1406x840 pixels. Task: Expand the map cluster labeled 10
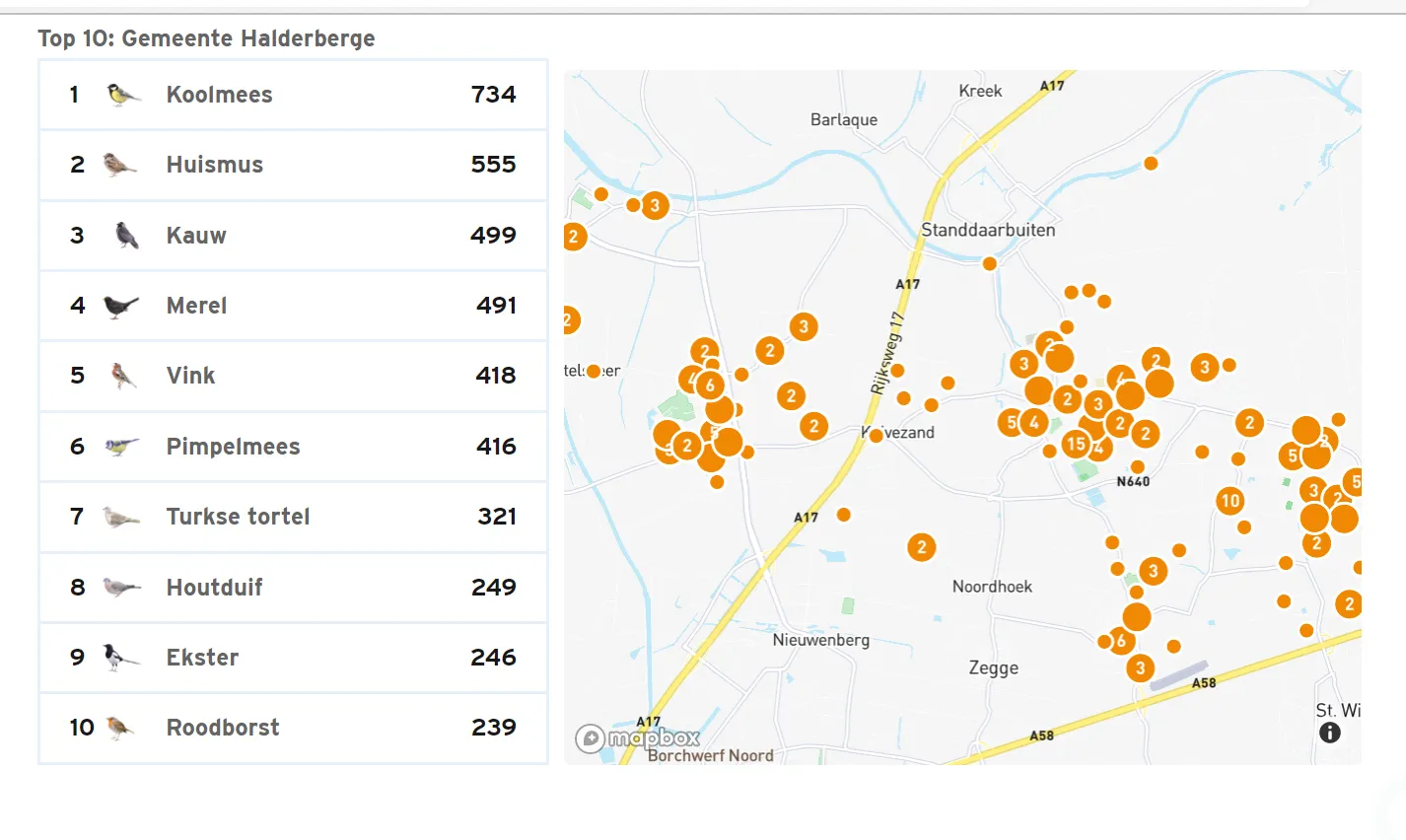click(x=1230, y=501)
